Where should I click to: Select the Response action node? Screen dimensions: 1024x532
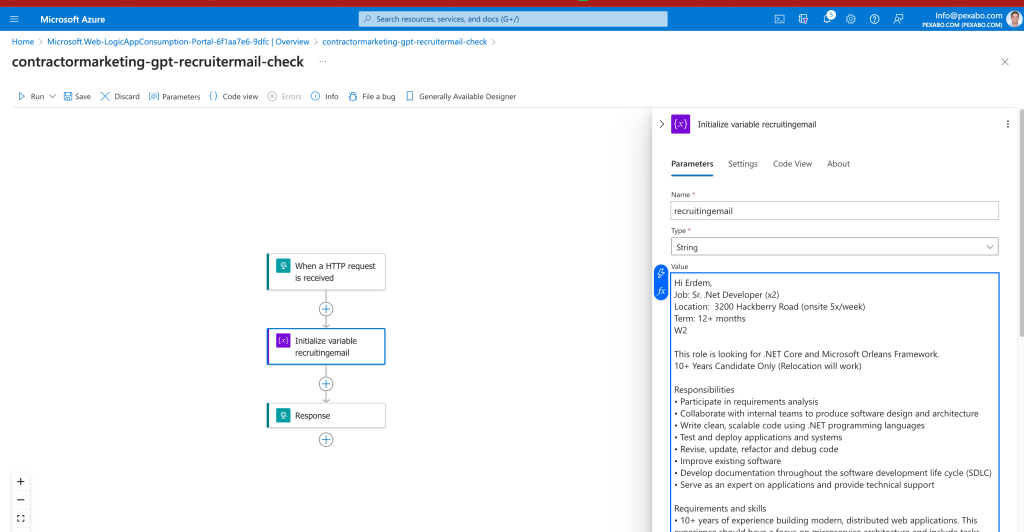(x=326, y=415)
